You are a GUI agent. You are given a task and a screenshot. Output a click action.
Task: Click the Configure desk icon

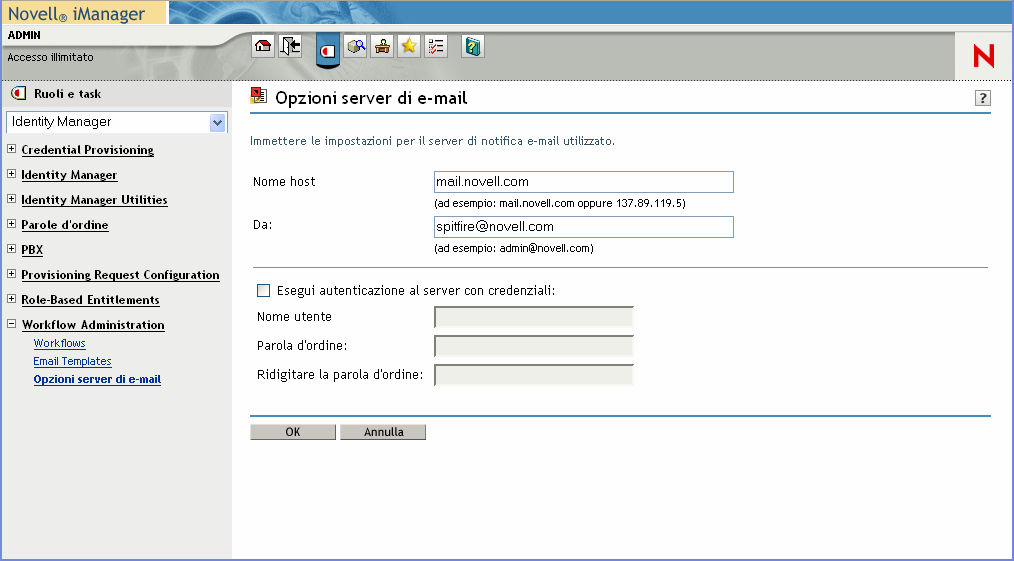coord(382,46)
